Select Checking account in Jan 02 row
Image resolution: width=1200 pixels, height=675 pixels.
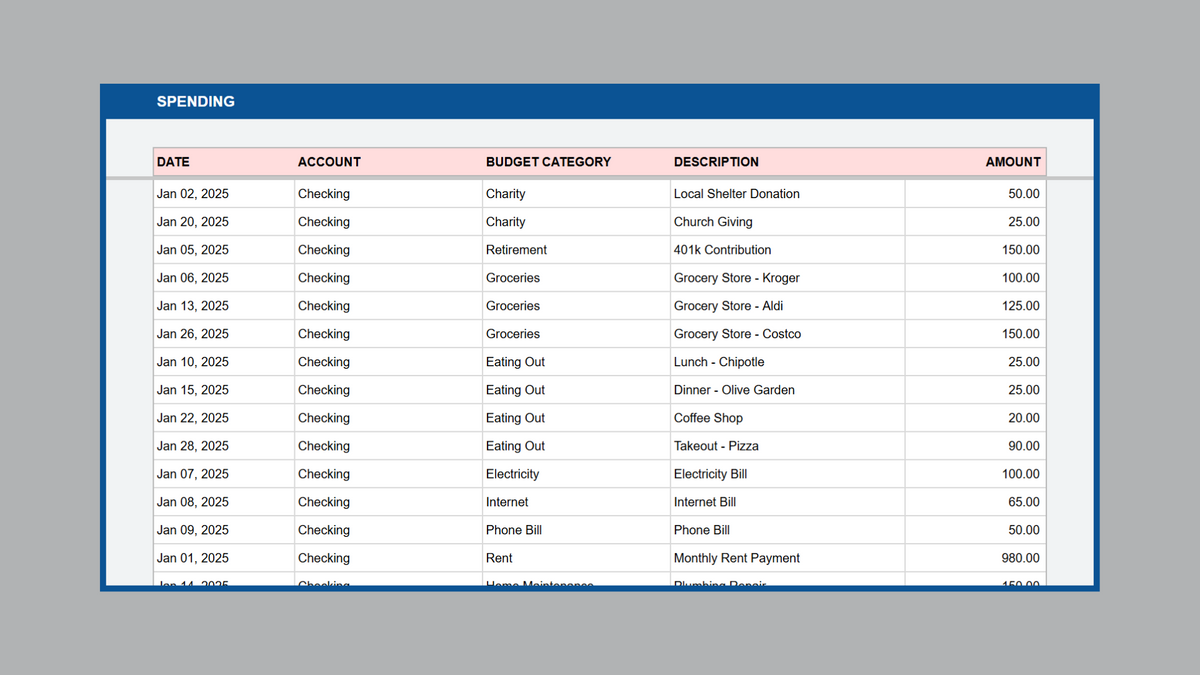click(x=388, y=194)
